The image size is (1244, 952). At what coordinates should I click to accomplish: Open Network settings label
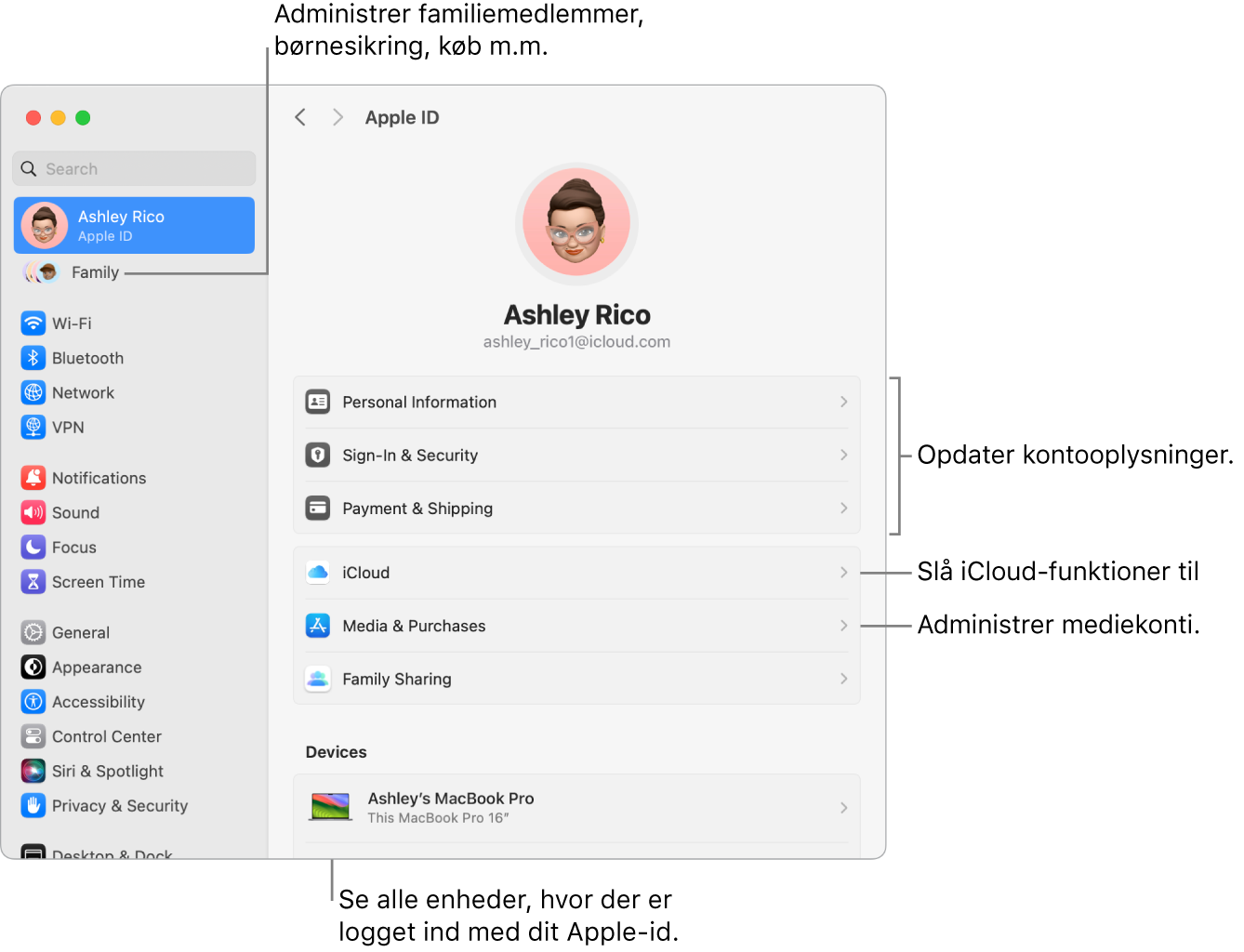click(x=83, y=392)
